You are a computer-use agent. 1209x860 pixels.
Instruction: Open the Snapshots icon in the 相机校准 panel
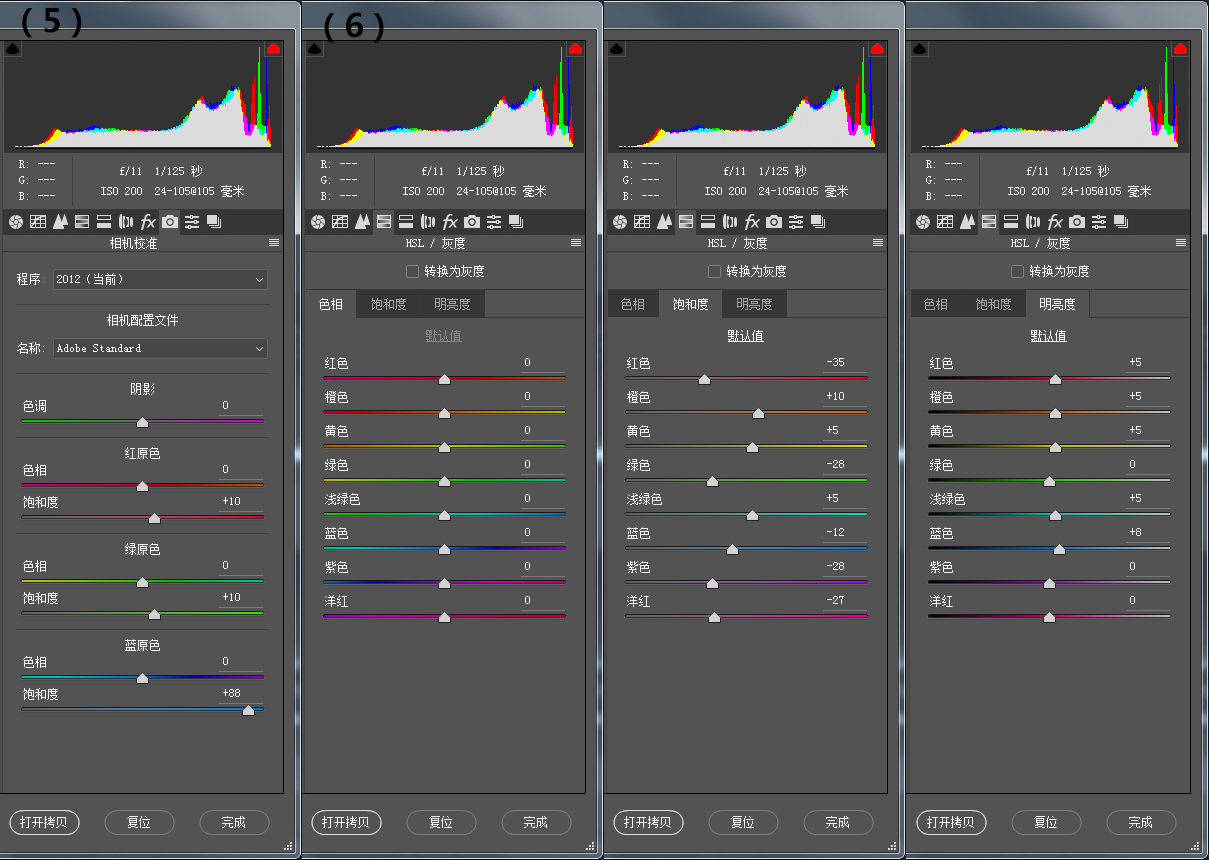(x=214, y=222)
